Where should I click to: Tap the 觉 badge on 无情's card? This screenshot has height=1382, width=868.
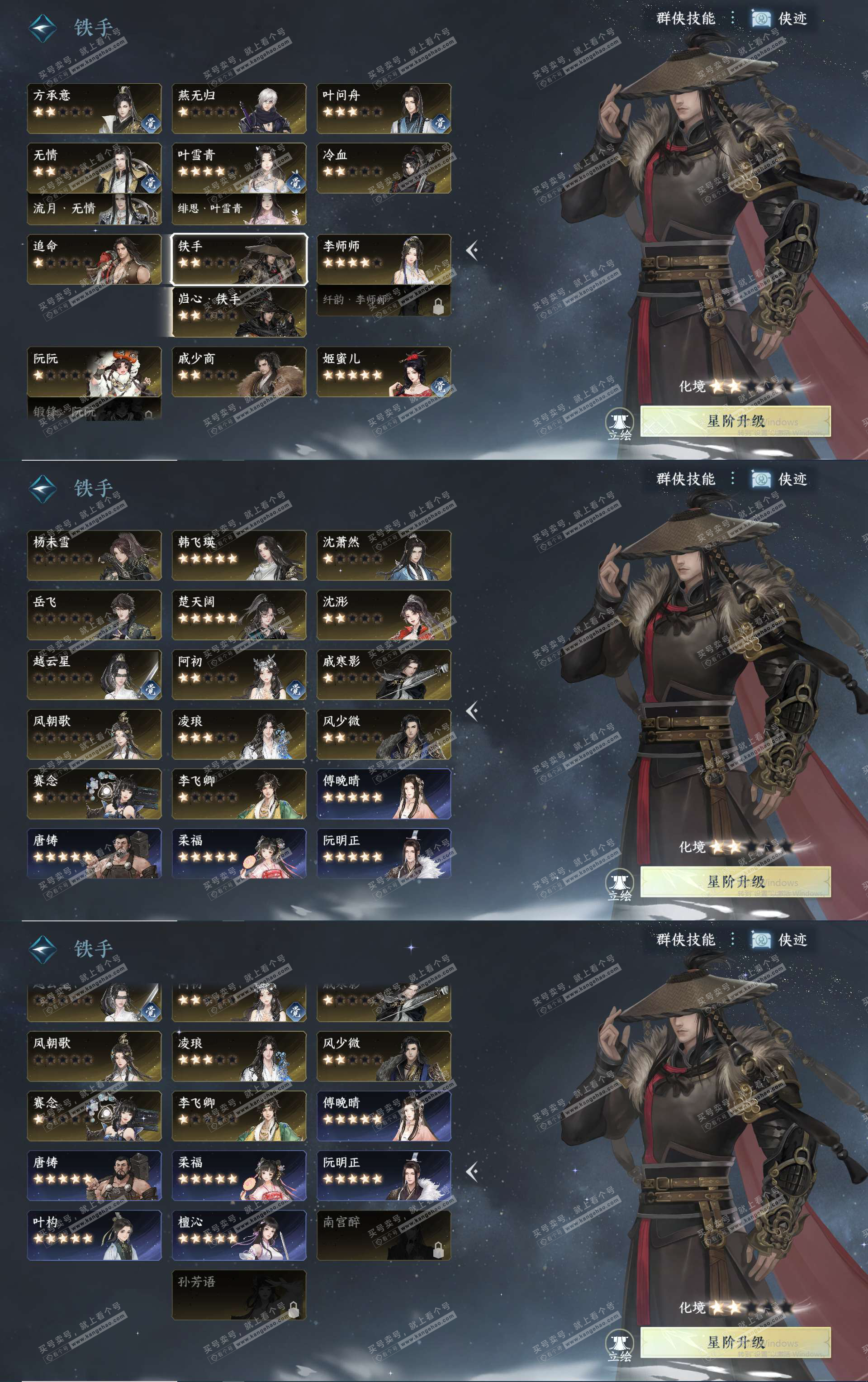(x=150, y=182)
